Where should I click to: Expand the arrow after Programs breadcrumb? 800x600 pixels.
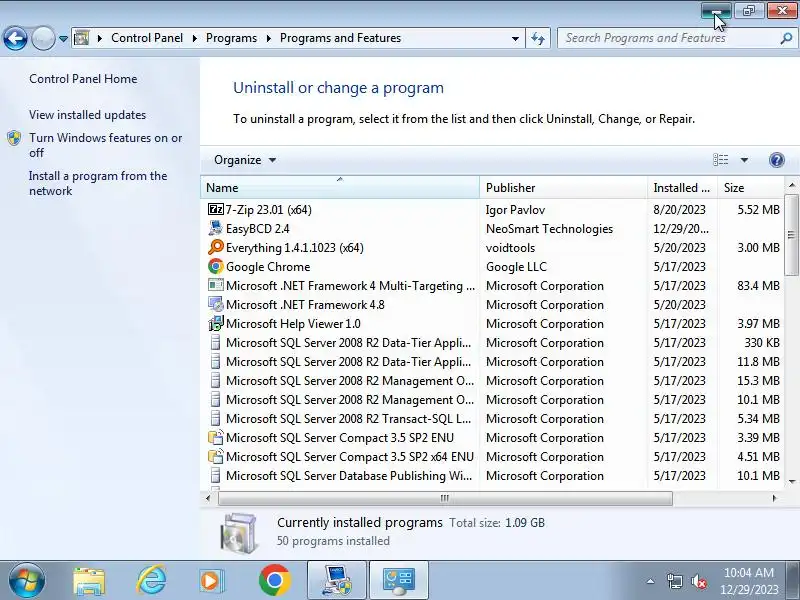[x=268, y=38]
